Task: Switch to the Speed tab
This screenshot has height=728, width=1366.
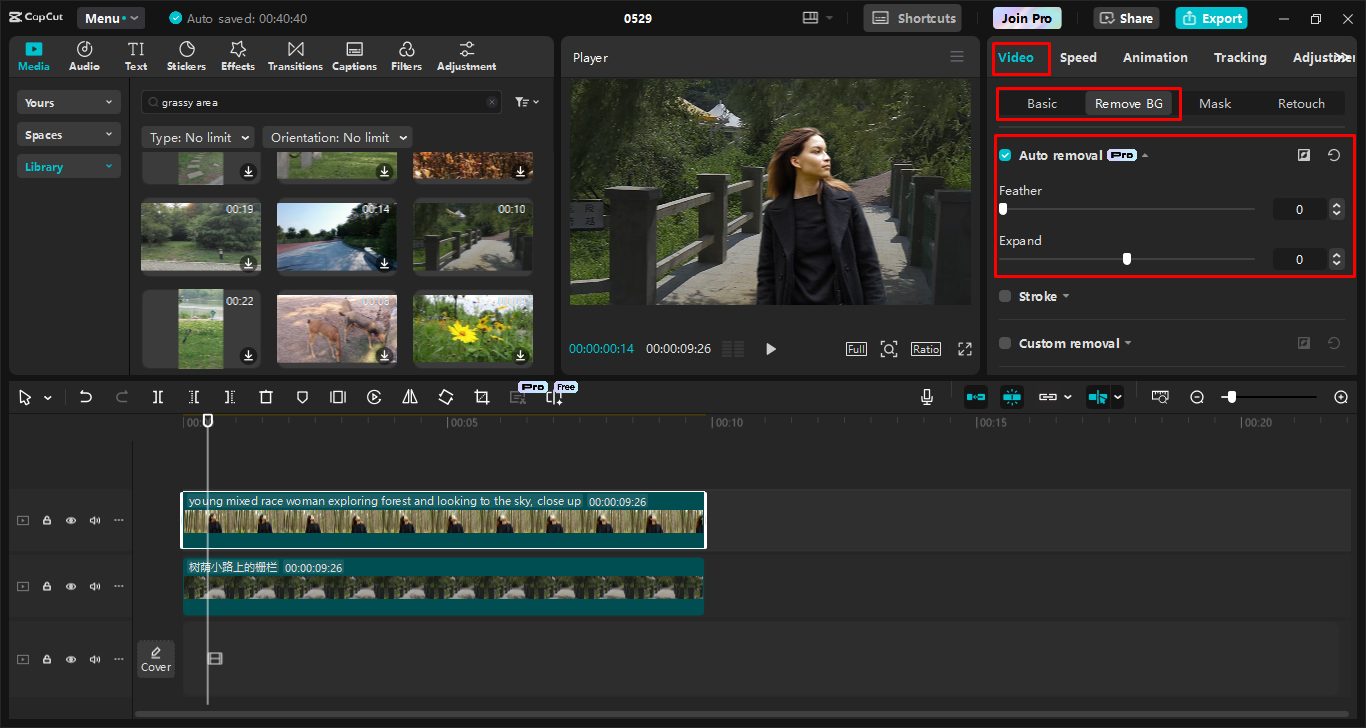Action: click(x=1078, y=57)
